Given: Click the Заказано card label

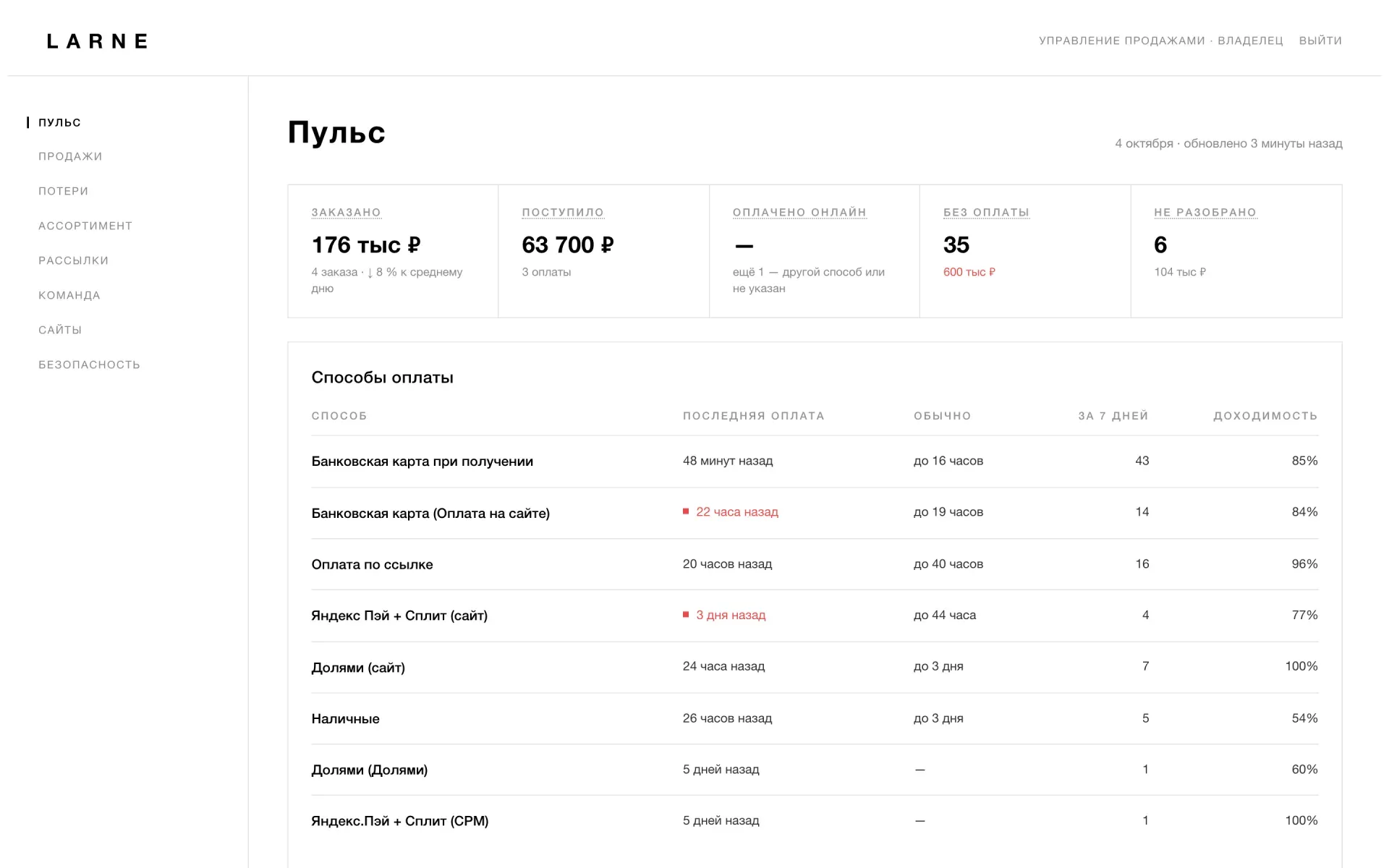Looking at the screenshot, I should [x=346, y=213].
